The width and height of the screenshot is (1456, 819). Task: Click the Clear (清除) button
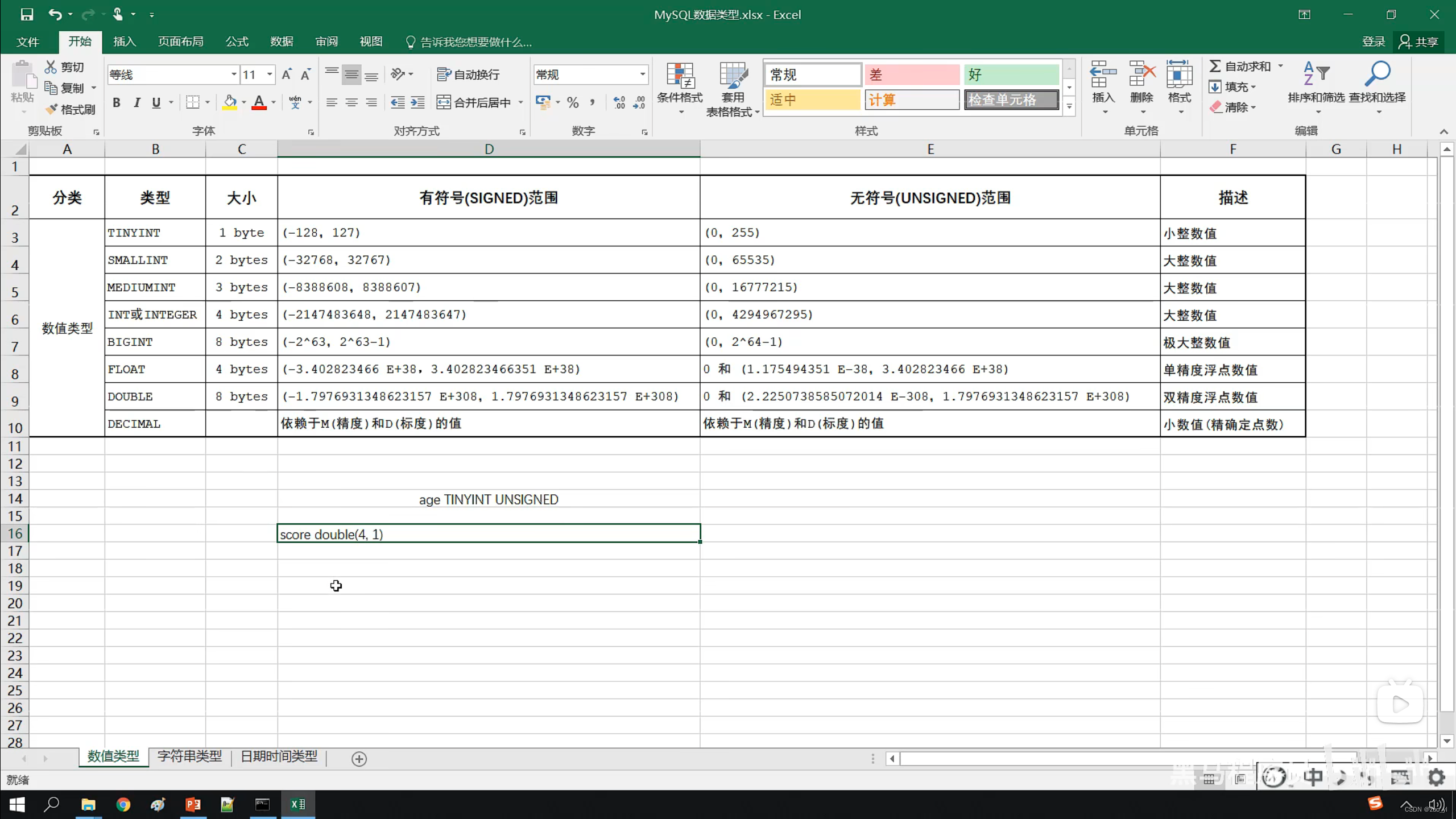[1232, 107]
